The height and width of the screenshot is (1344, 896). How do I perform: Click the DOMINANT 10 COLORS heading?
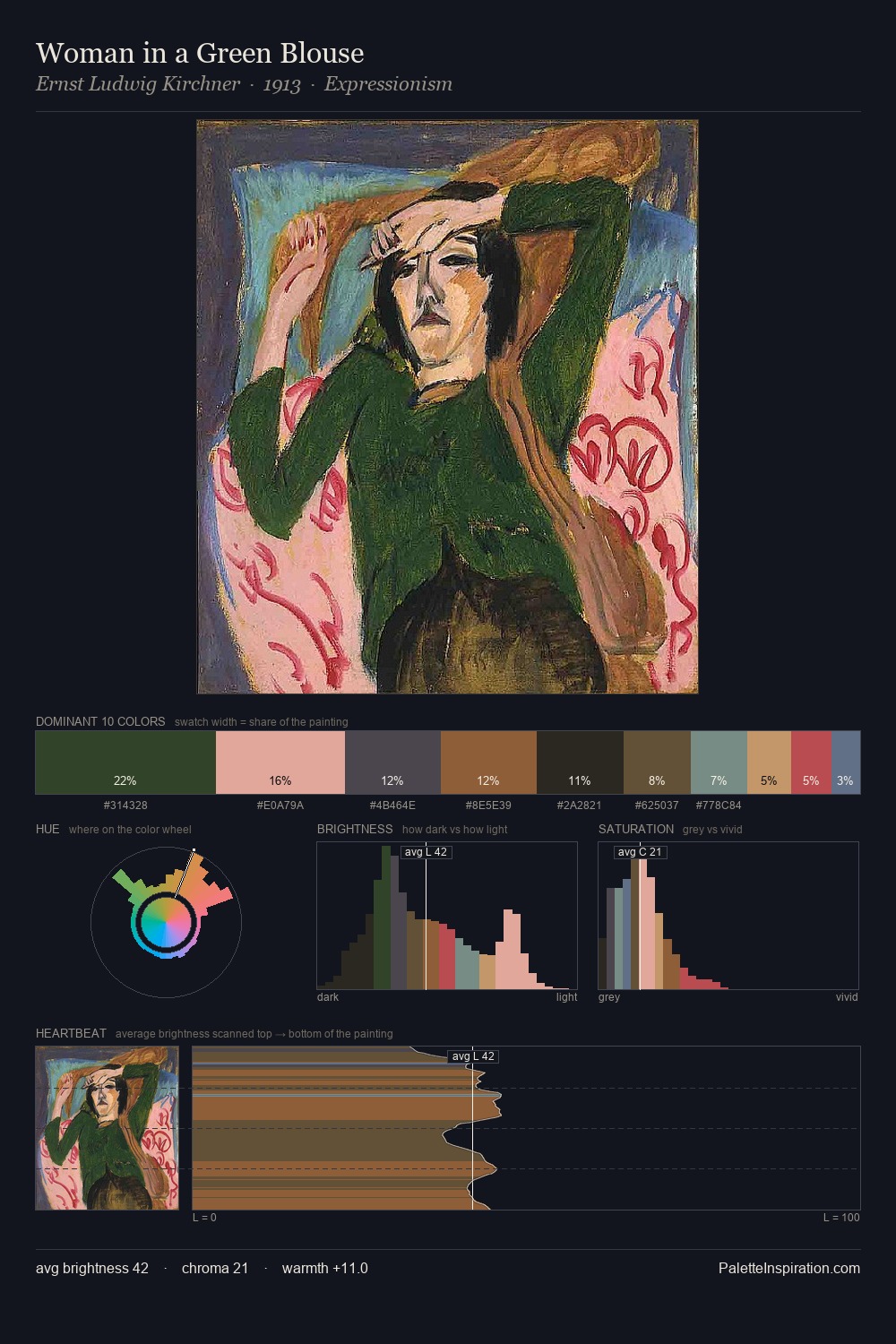(100, 721)
